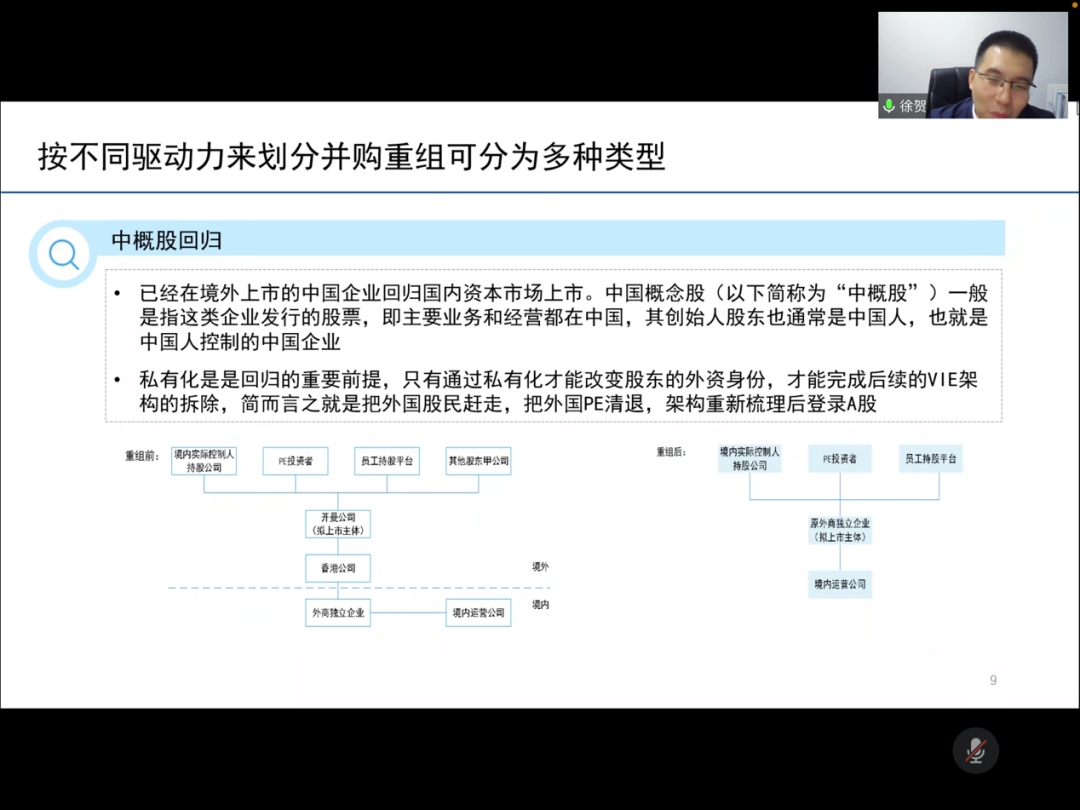Select the 原外商独立企业（拟上市主体）box in 重组后
The image size is (1080, 810).
pos(840,528)
